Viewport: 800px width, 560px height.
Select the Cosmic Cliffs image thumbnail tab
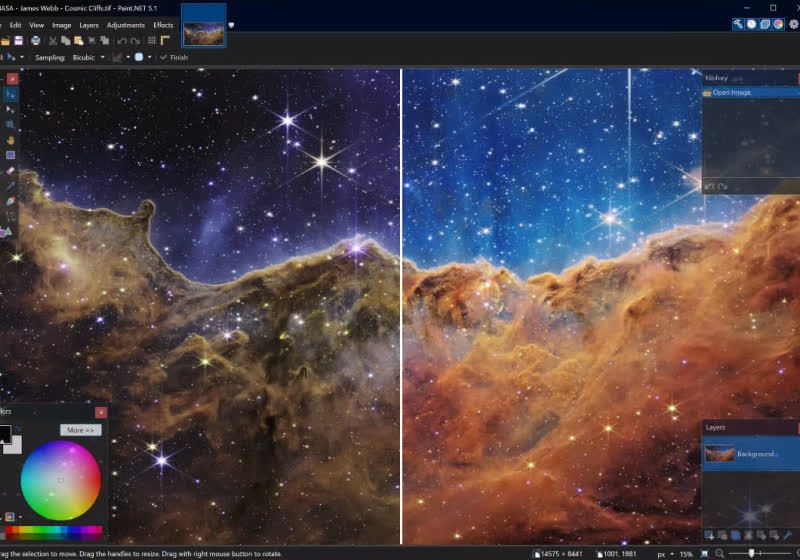click(204, 25)
